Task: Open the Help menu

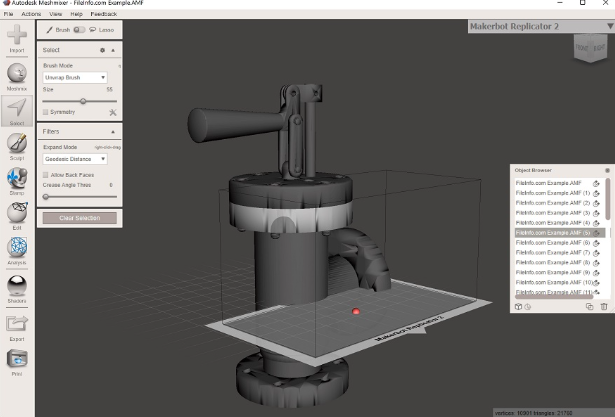Action: 76,14
